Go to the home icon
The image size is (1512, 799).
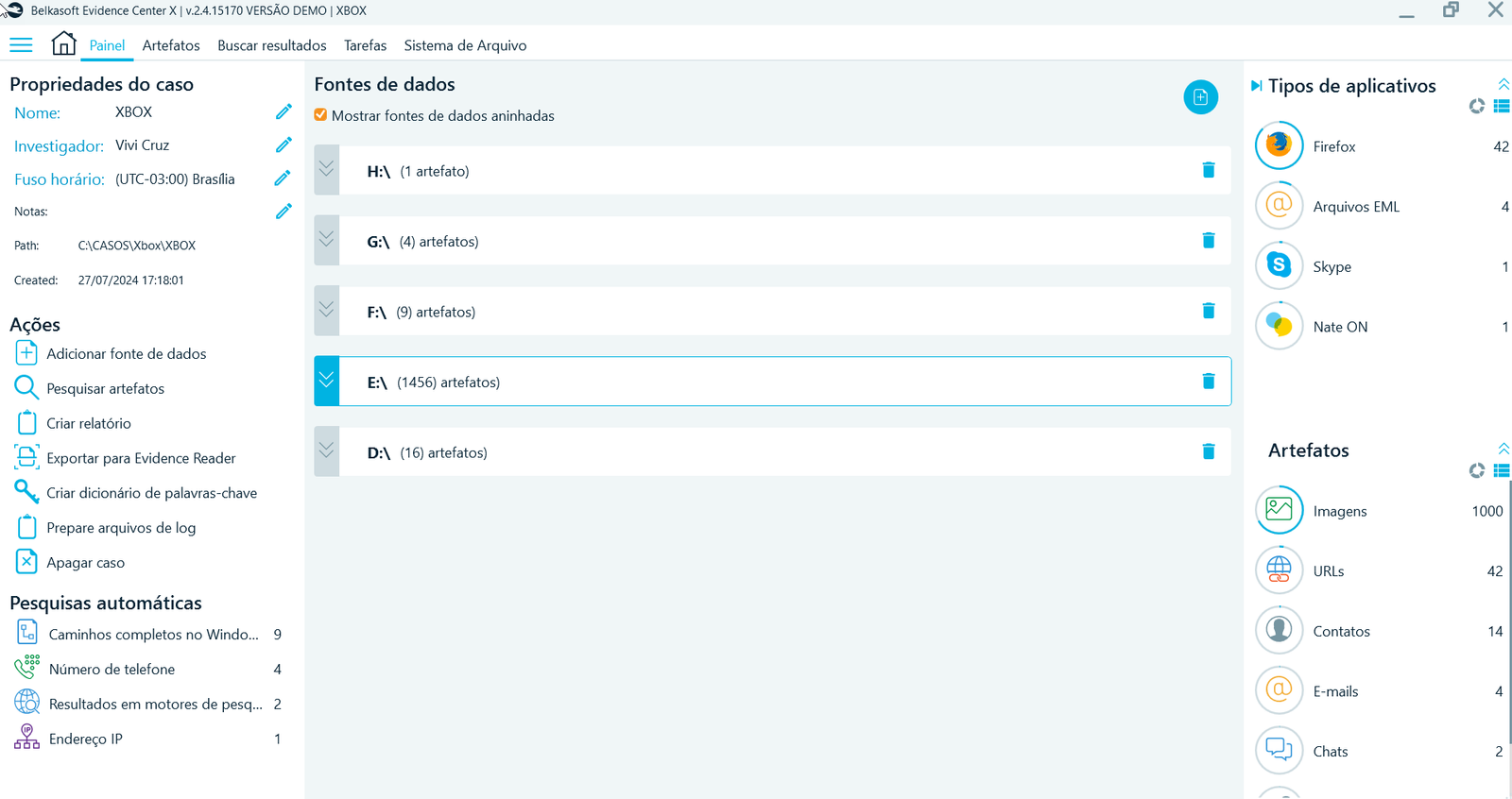coord(63,43)
